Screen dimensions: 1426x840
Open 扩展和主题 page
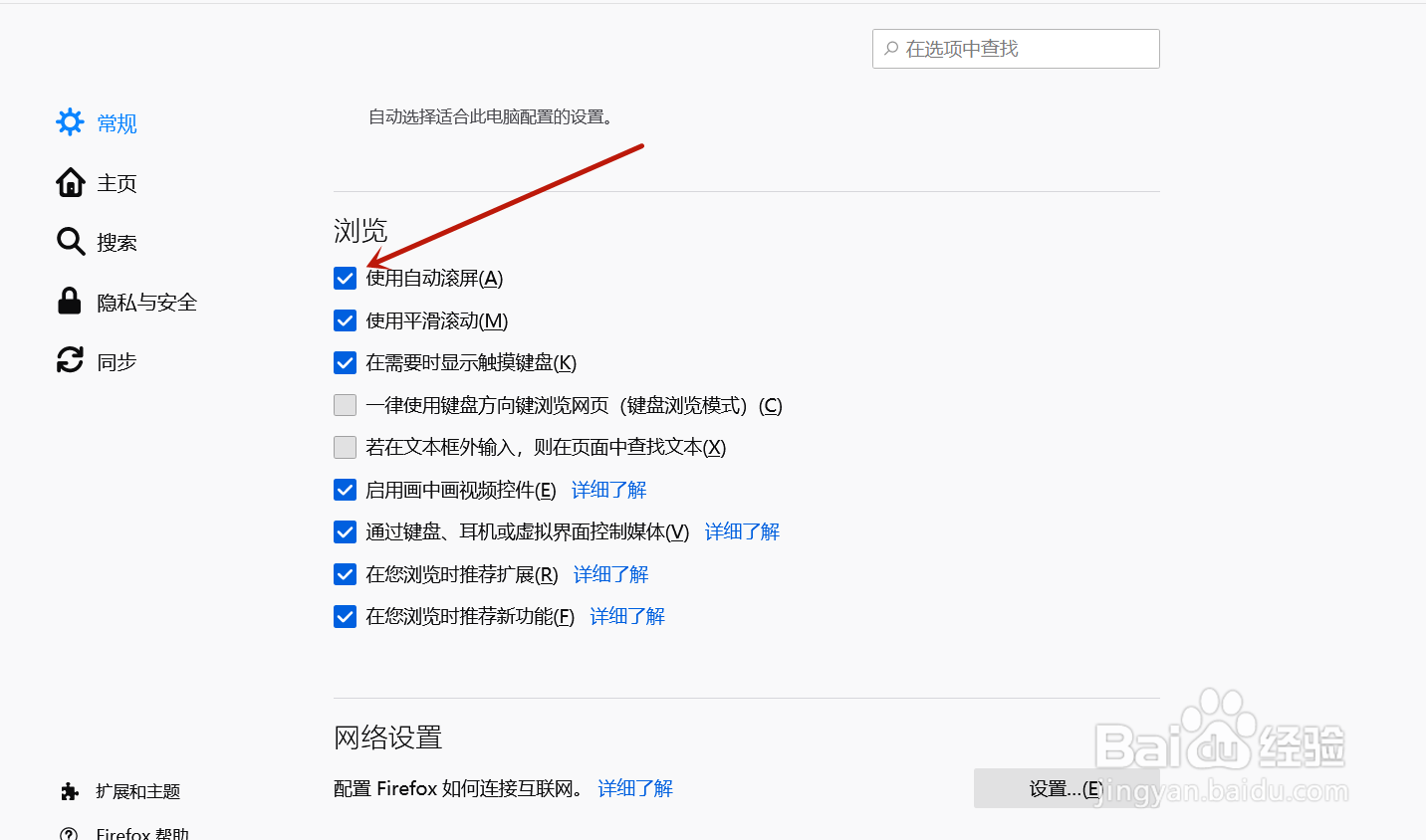pos(137,791)
